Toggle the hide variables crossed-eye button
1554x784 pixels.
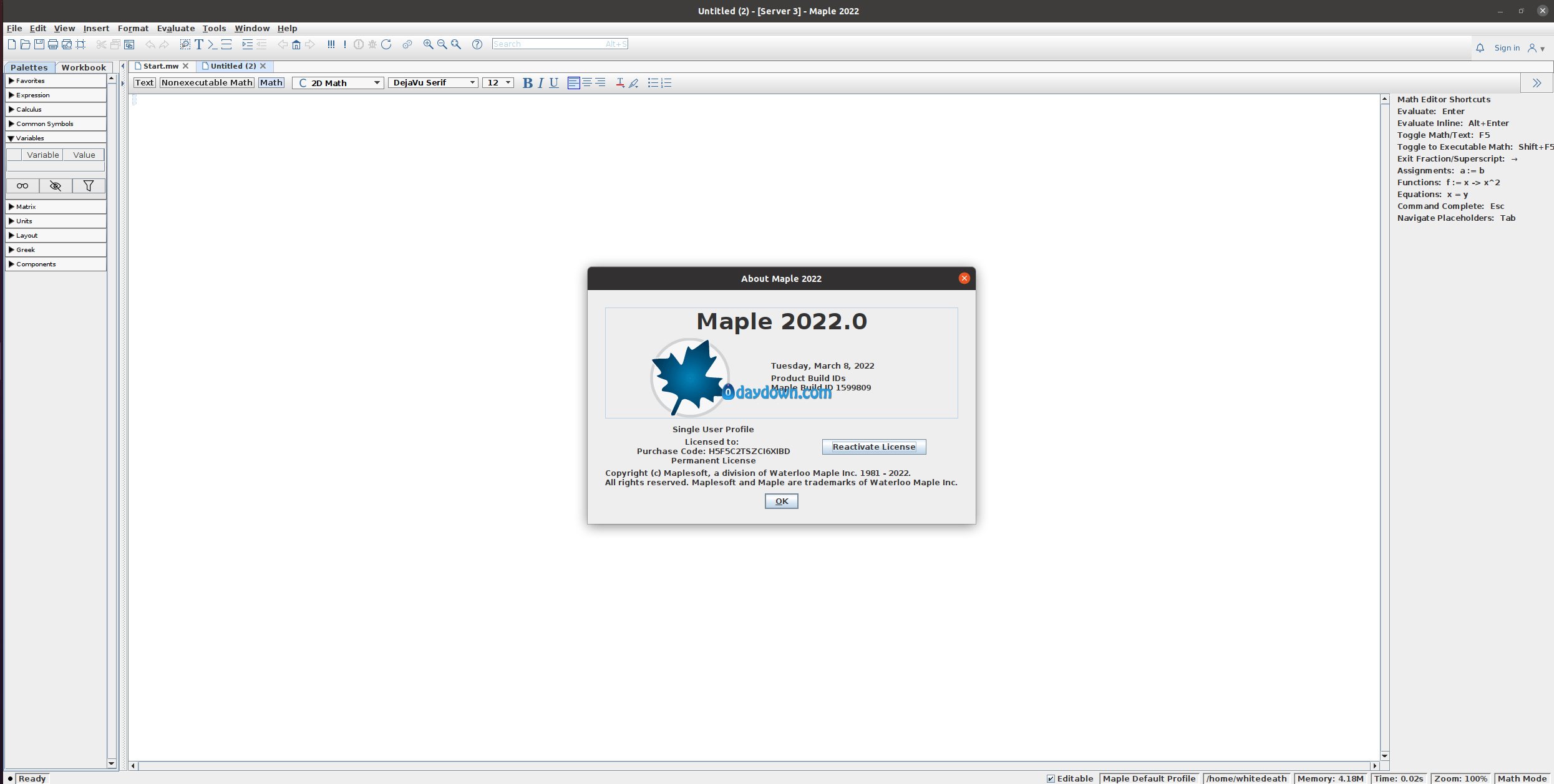(56, 186)
